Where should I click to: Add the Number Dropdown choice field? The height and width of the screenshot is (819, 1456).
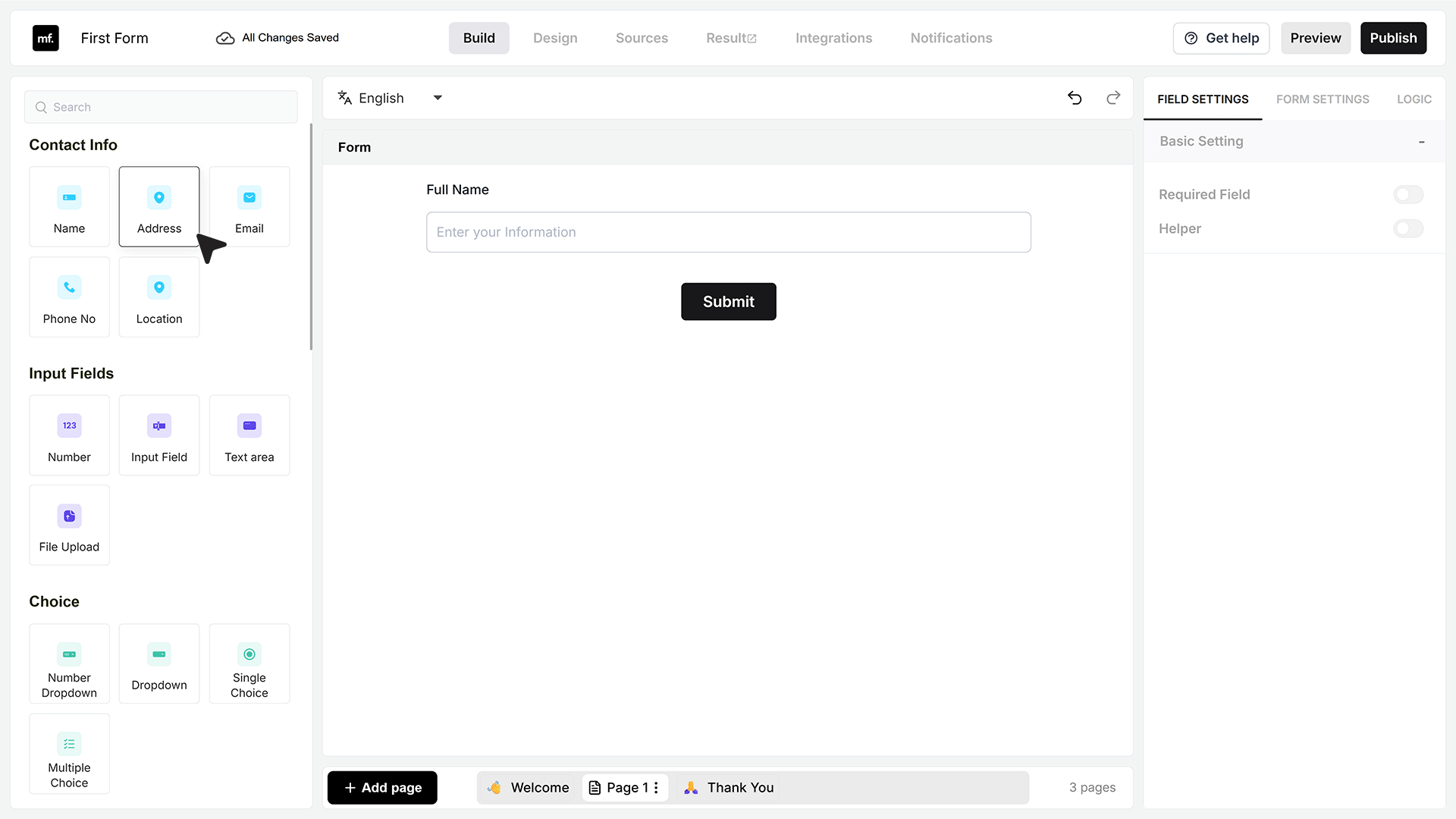point(69,664)
